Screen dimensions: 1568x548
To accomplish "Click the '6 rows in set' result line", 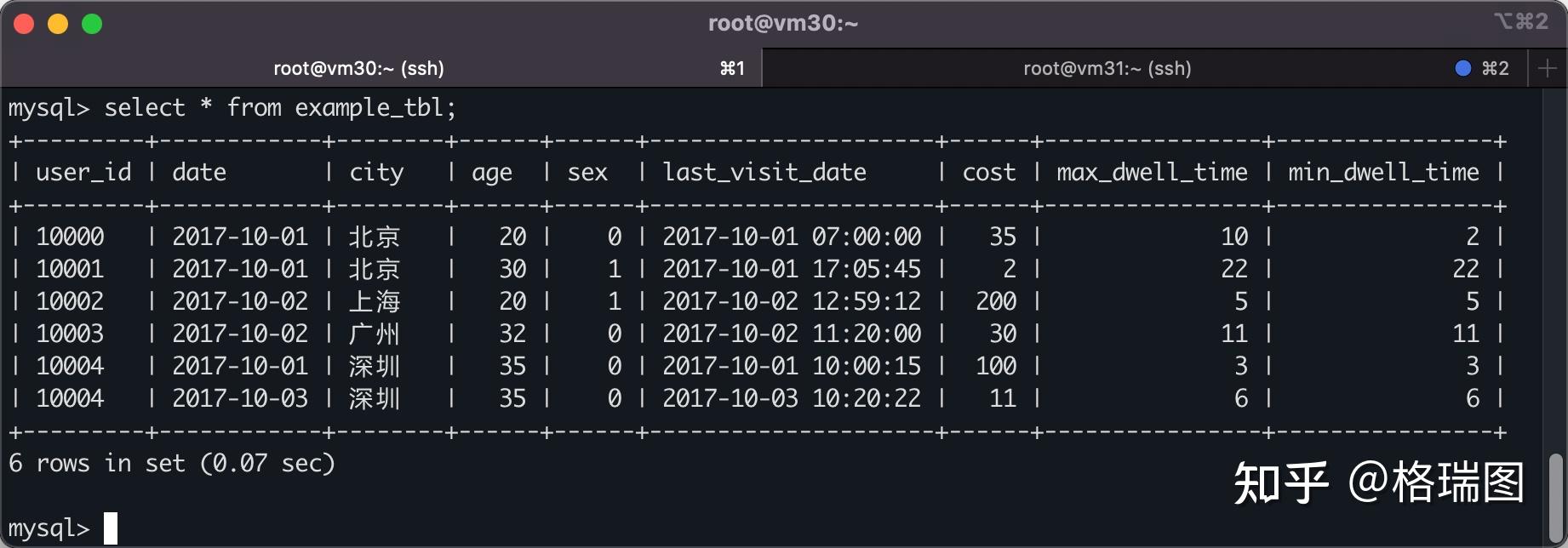I will 172,464.
